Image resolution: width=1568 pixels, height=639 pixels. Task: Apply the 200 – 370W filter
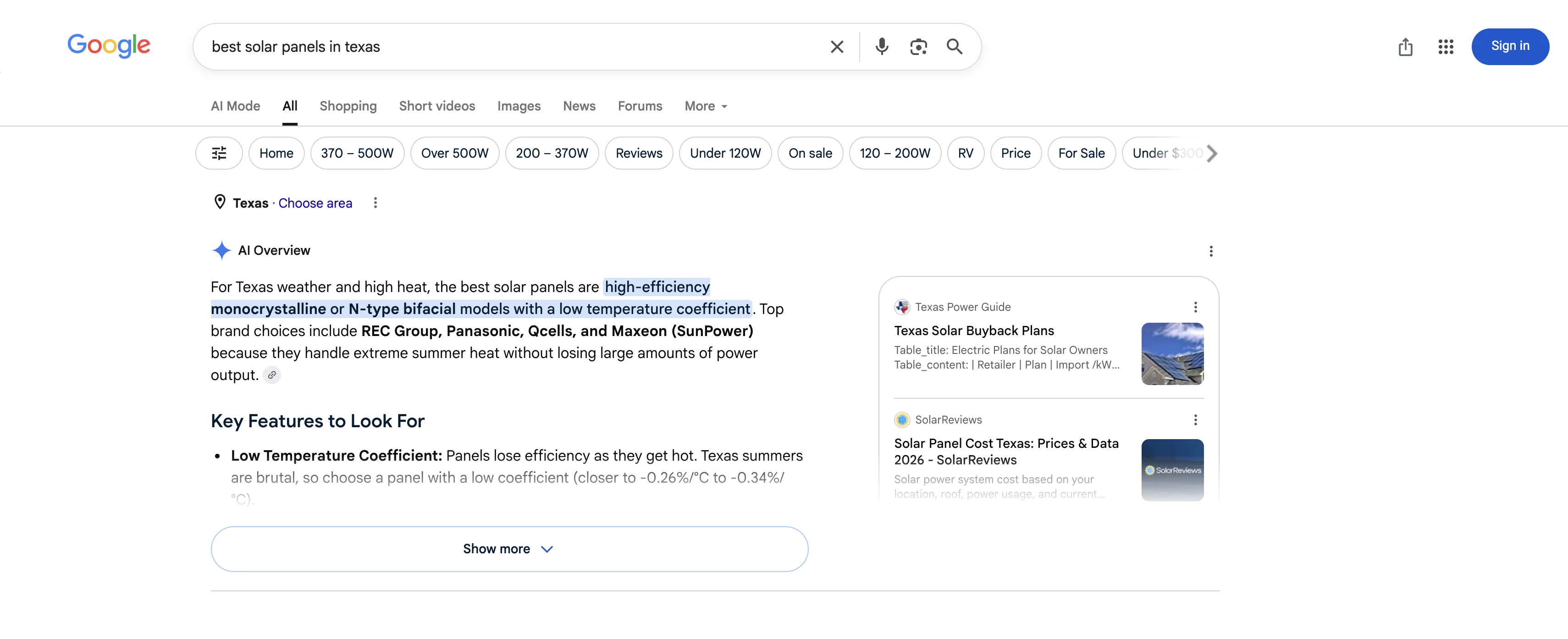tap(552, 154)
